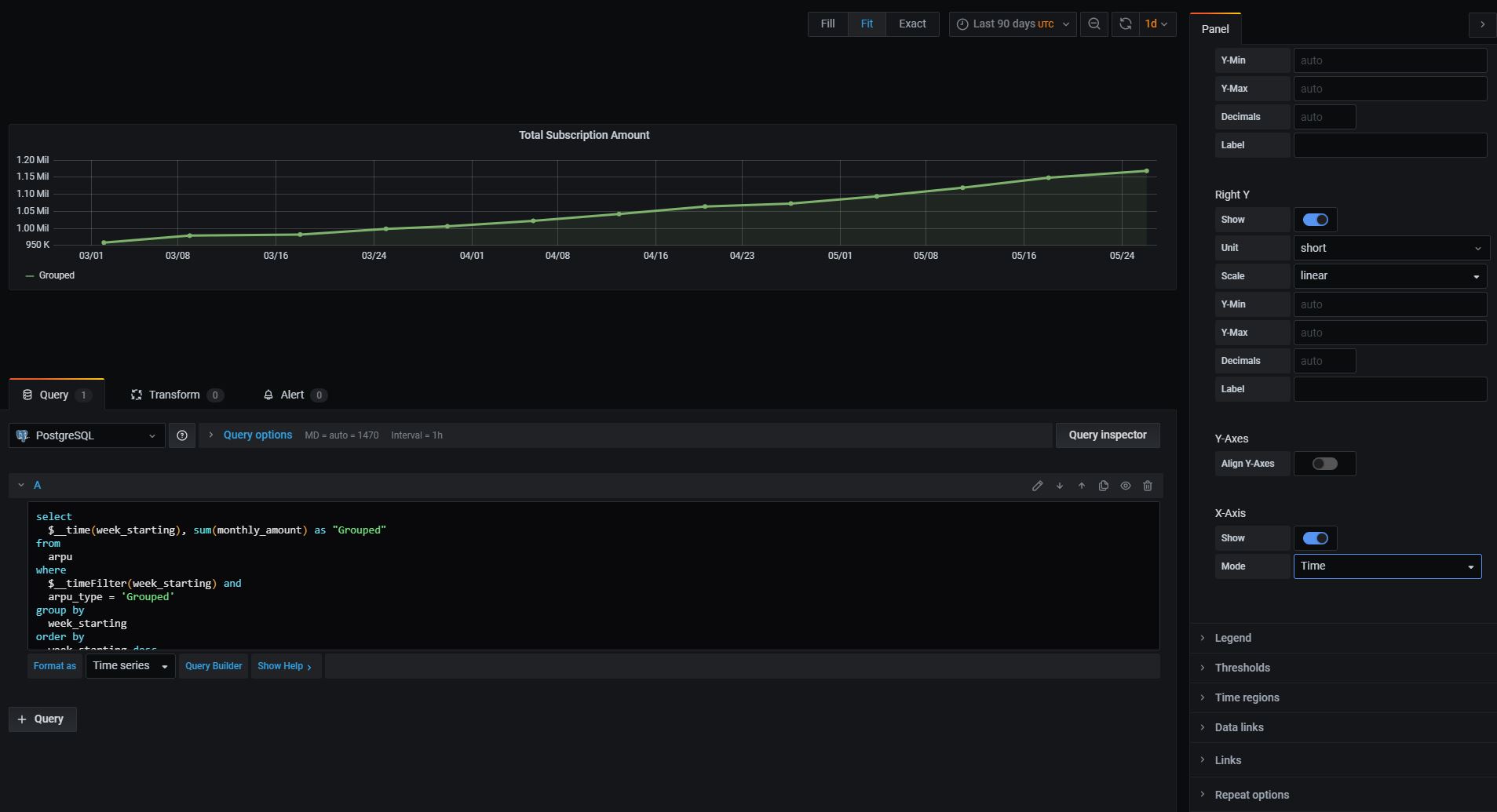Open the Query inspector

1107,435
